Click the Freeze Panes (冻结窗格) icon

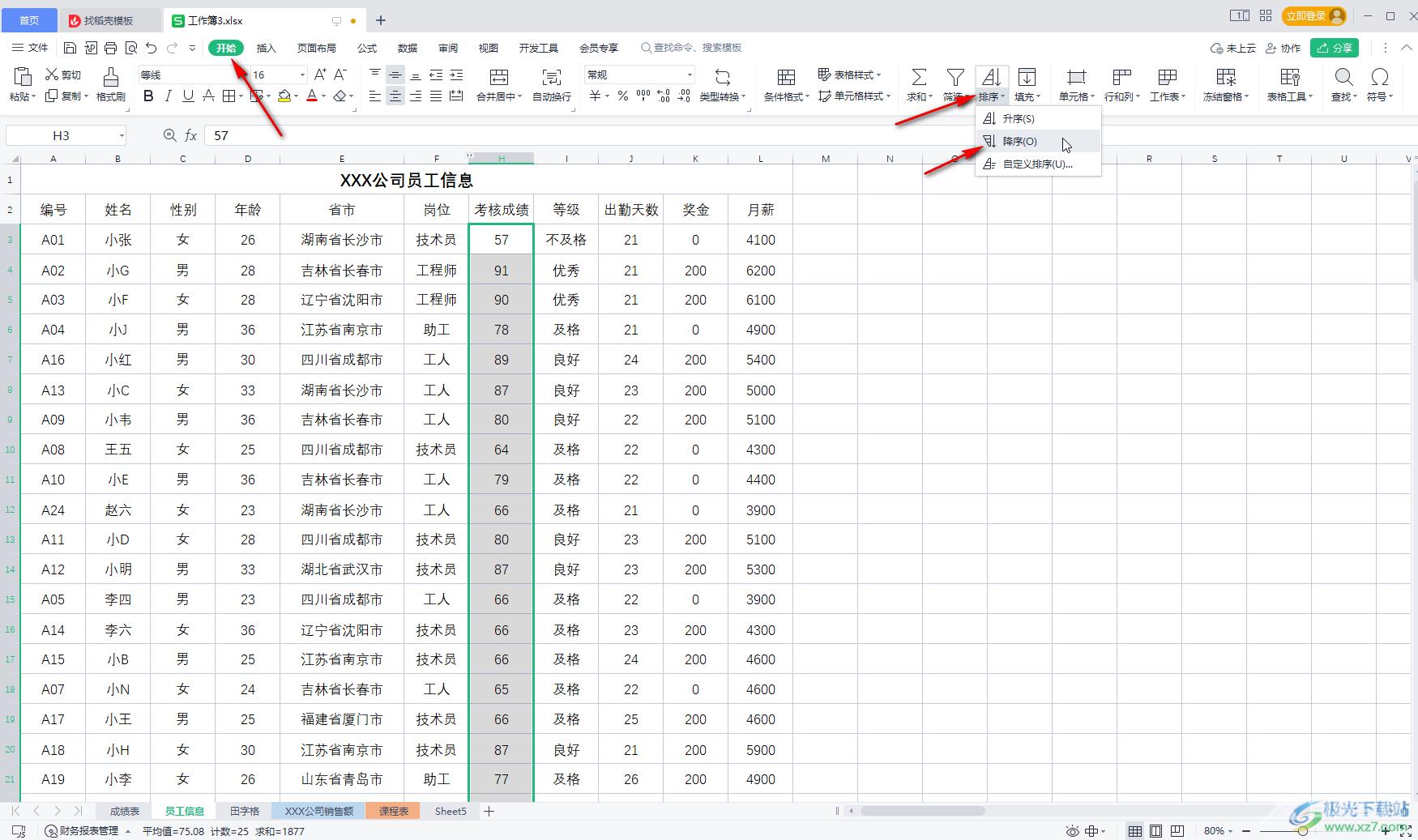(x=1226, y=77)
